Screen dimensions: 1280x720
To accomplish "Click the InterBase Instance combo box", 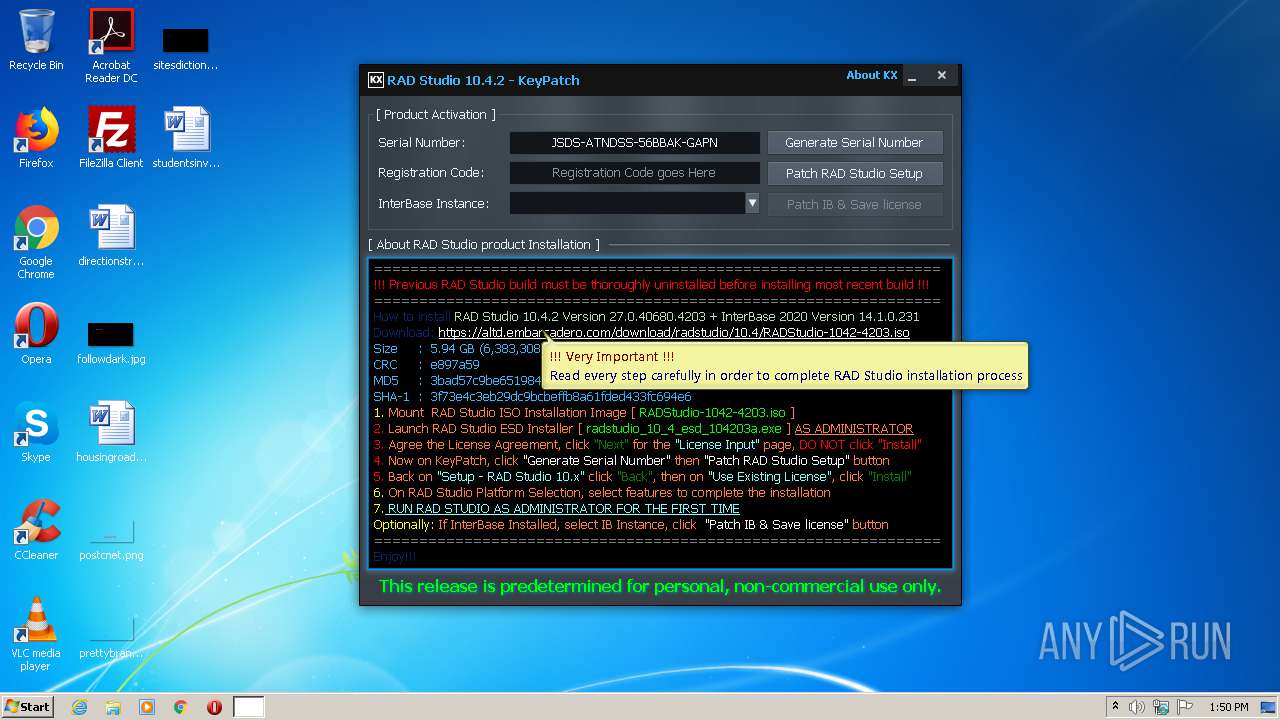I will pos(635,204).
